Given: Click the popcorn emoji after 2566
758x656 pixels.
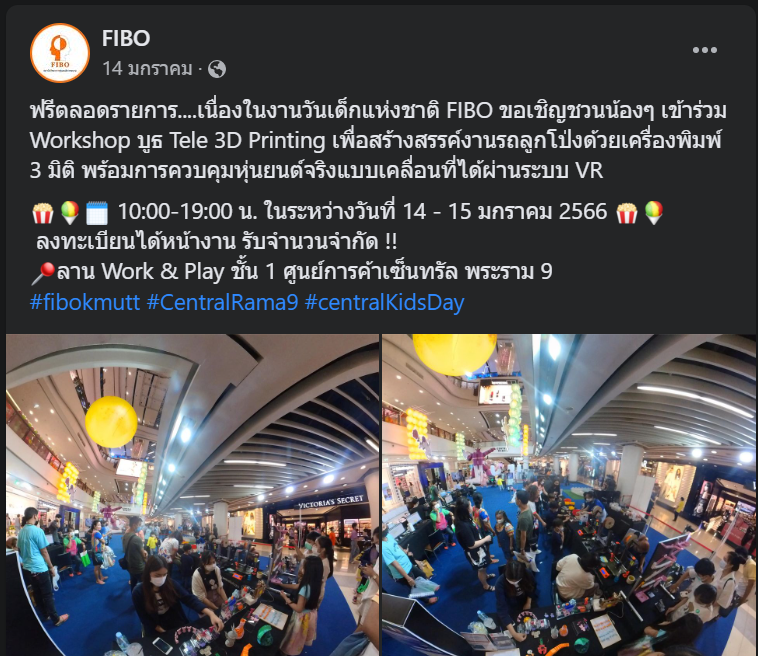Looking at the screenshot, I should click(x=627, y=213).
